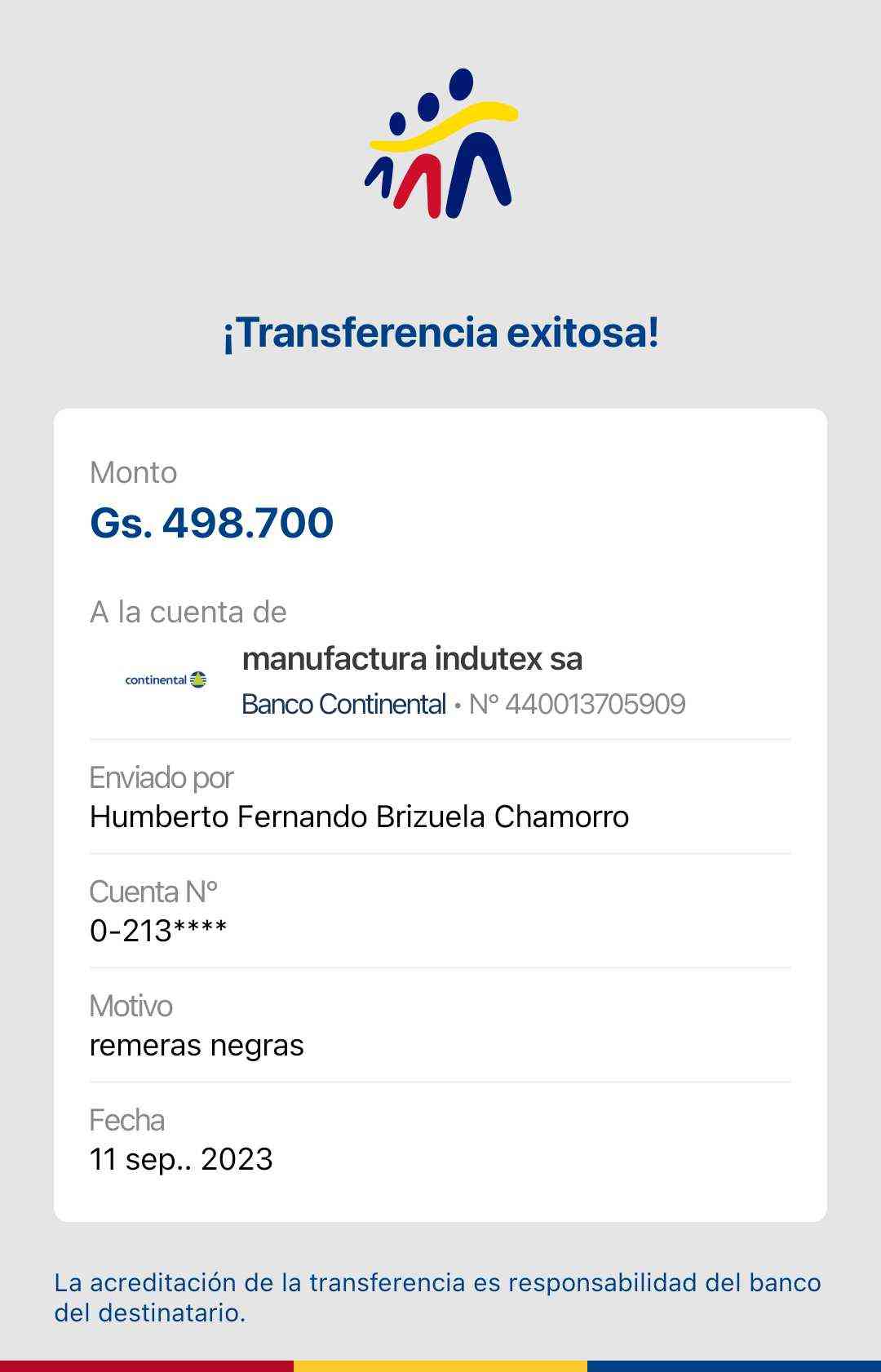Tap masked account number 0-213****
The image size is (881, 1372).
pyautogui.click(x=158, y=931)
